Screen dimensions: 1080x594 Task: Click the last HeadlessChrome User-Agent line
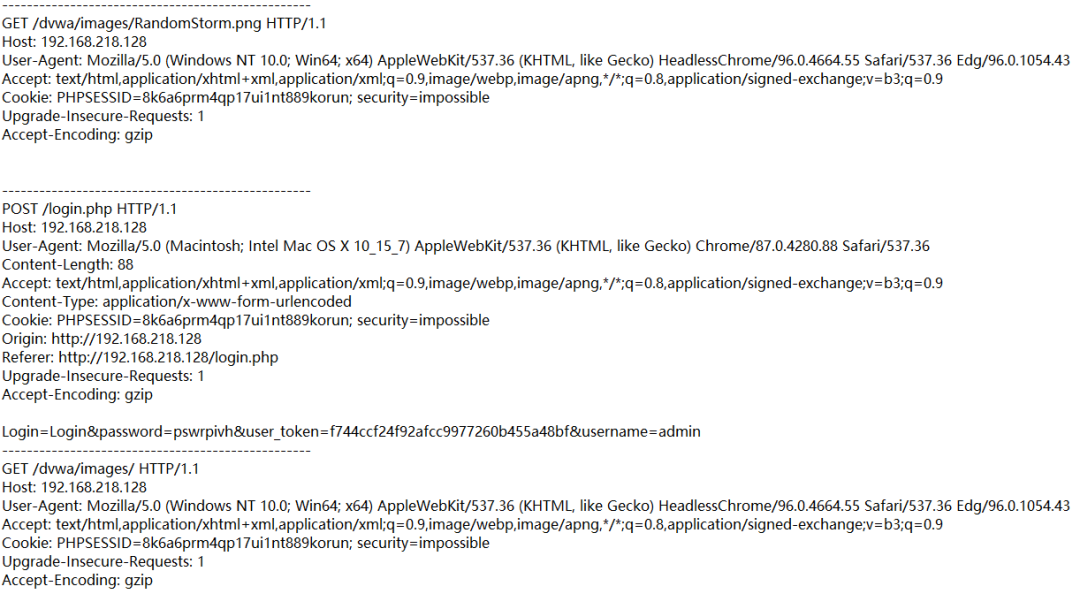tap(536, 506)
